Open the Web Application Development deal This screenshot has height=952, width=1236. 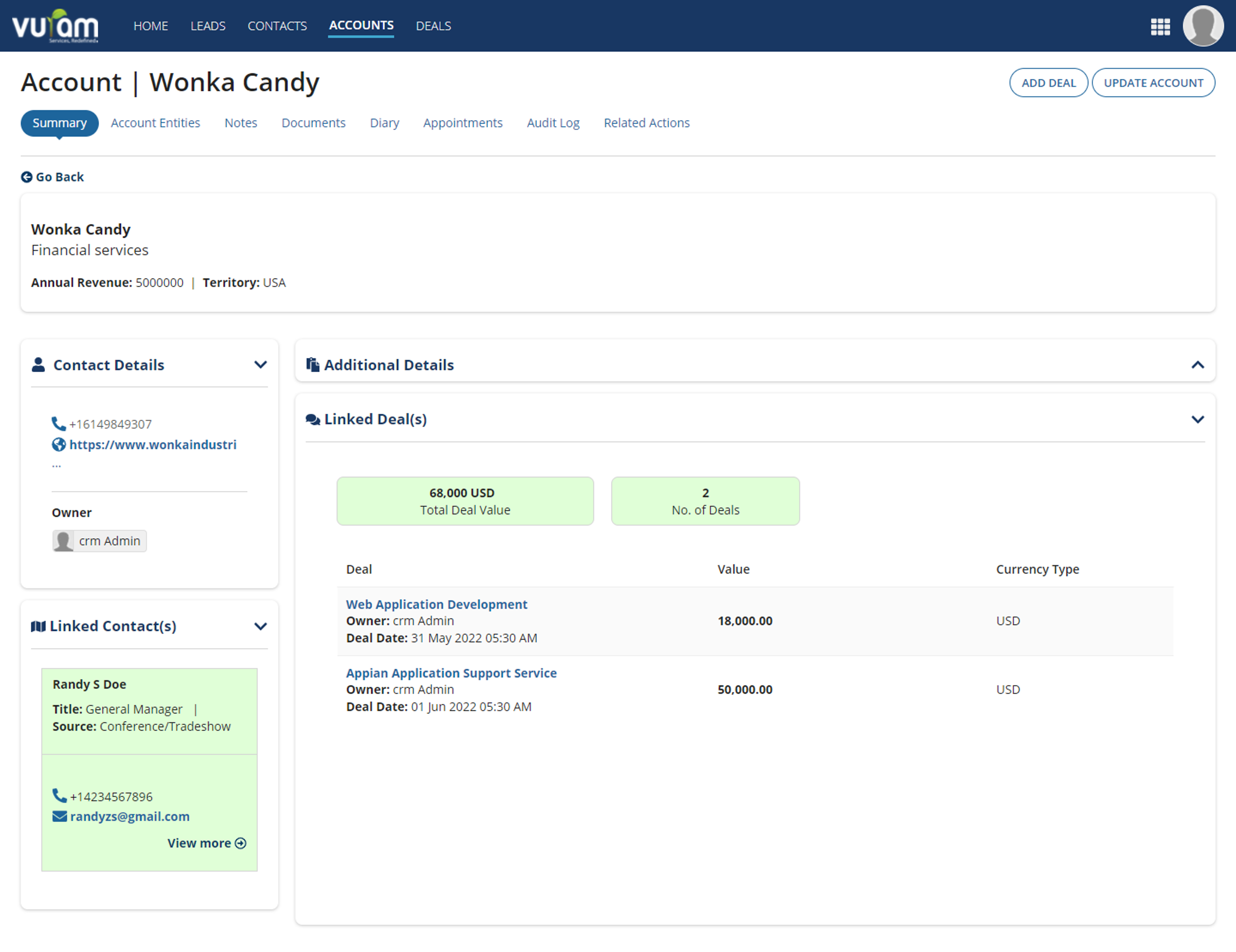pyautogui.click(x=436, y=604)
